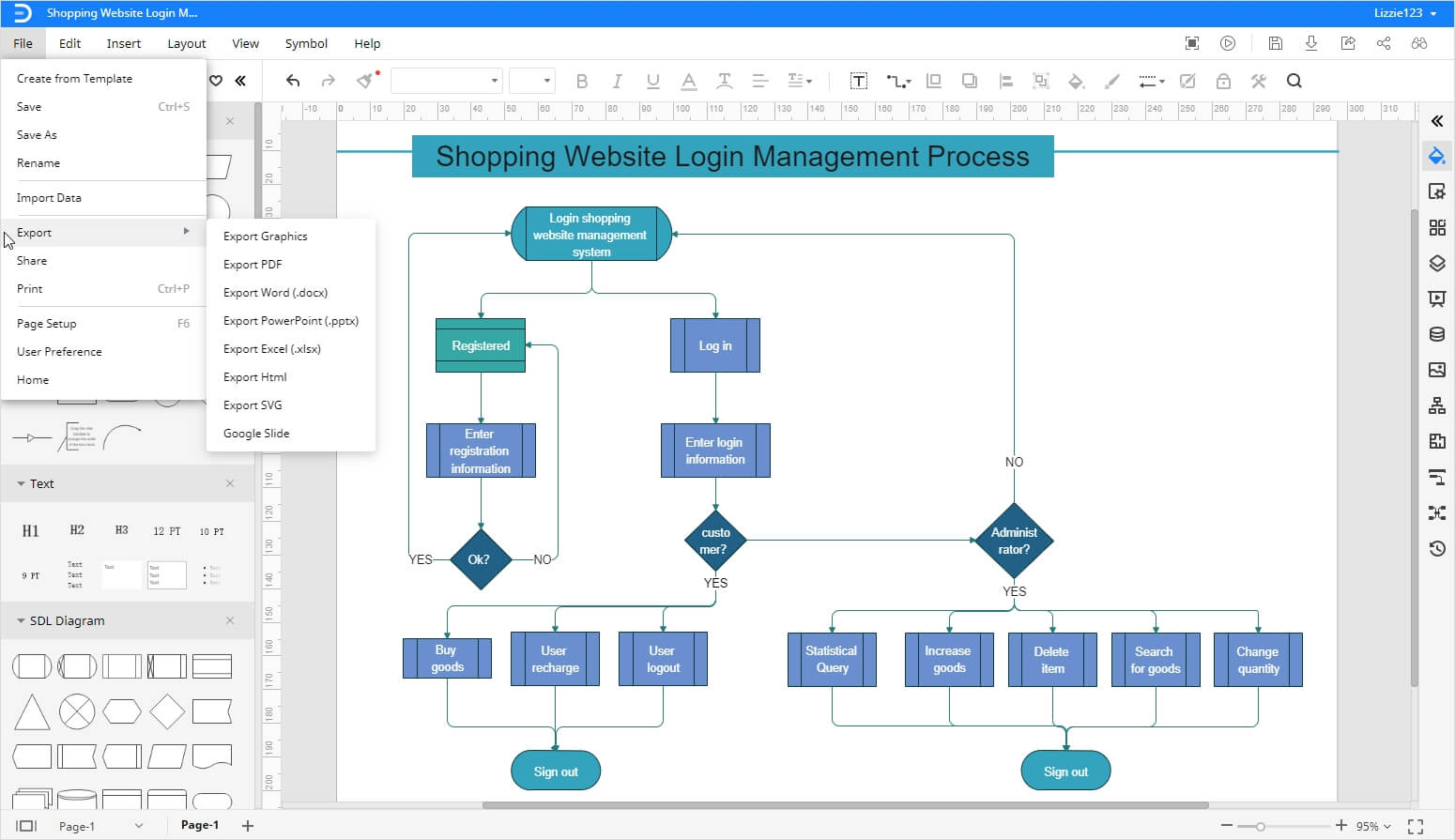The height and width of the screenshot is (840, 1455).
Task: Choose Export PDF from the Export submenu
Action: (252, 264)
